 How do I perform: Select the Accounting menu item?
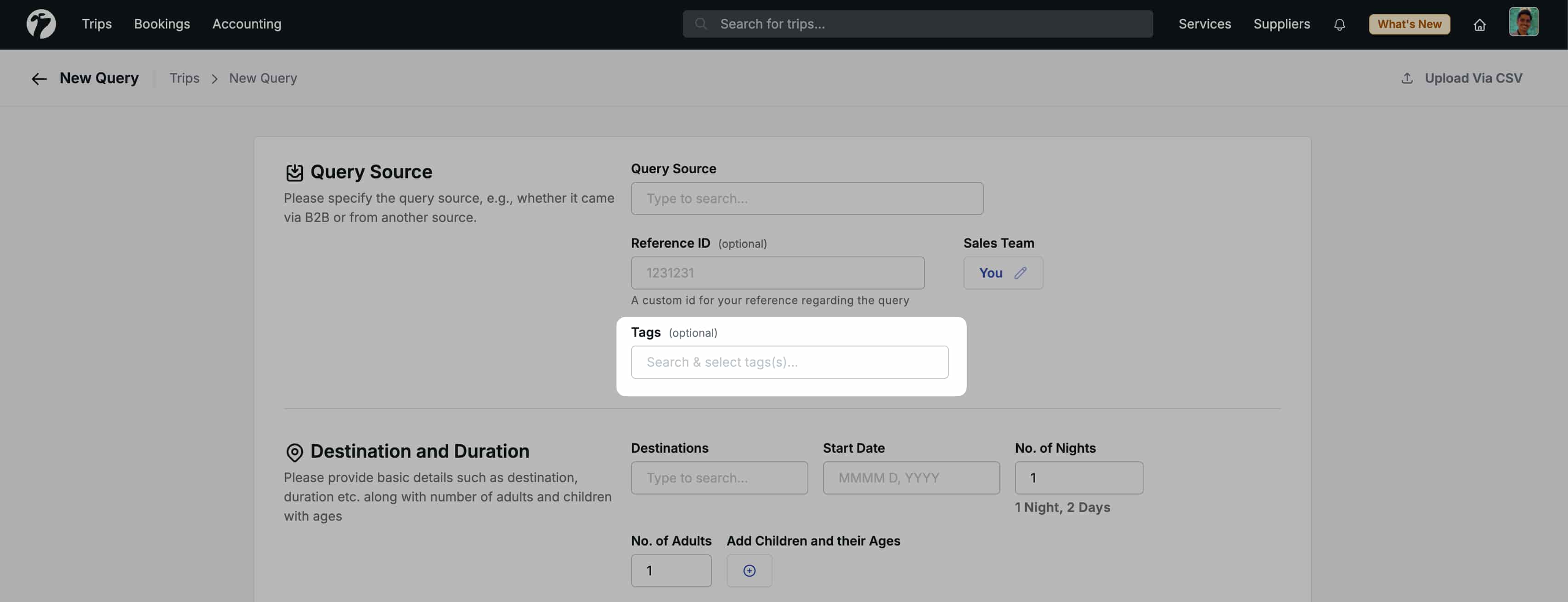247,24
